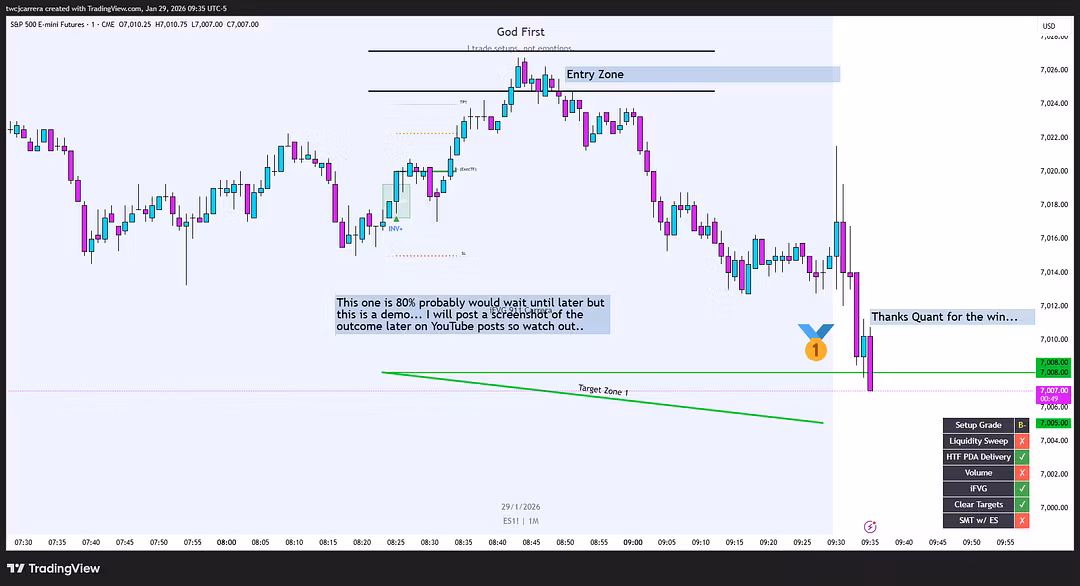Click the red X beside Liquidity Sweep
This screenshot has width=1080, height=586.
pyautogui.click(x=1022, y=441)
